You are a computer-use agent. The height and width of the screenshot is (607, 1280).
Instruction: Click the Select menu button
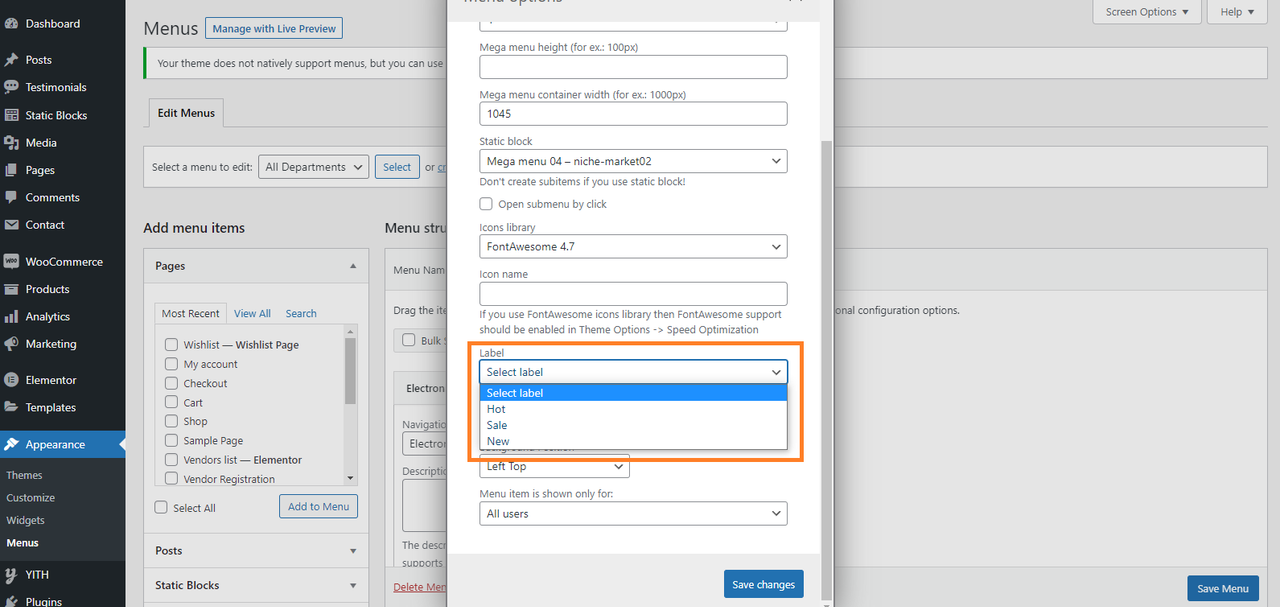click(x=397, y=167)
